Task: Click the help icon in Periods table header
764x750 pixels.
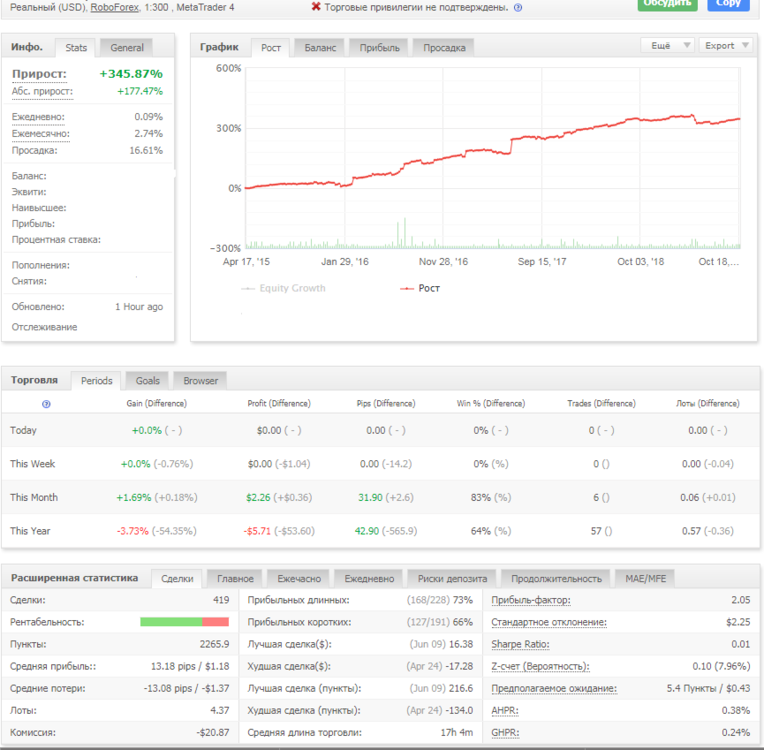Action: pos(46,404)
